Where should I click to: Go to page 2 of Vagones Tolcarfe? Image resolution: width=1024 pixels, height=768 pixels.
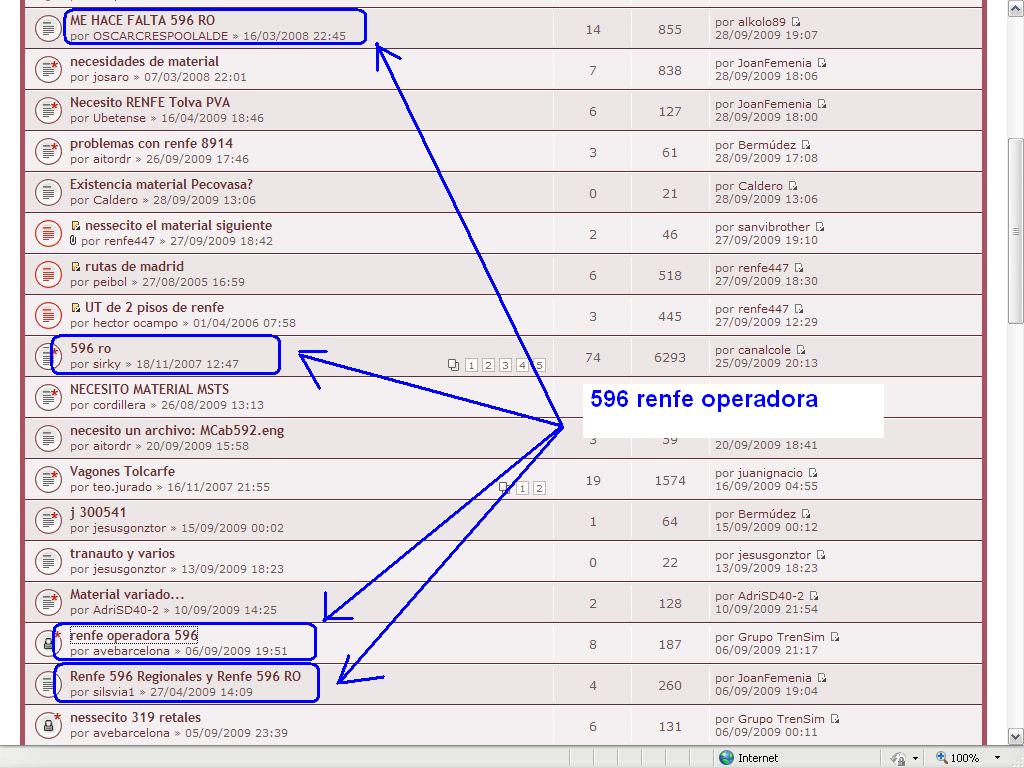[539, 488]
